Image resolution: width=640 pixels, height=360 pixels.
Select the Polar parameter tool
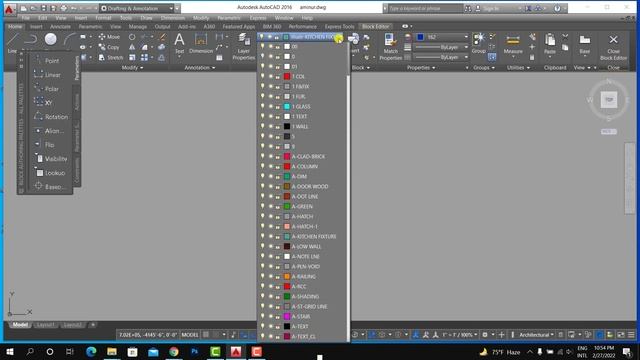[x=47, y=89]
